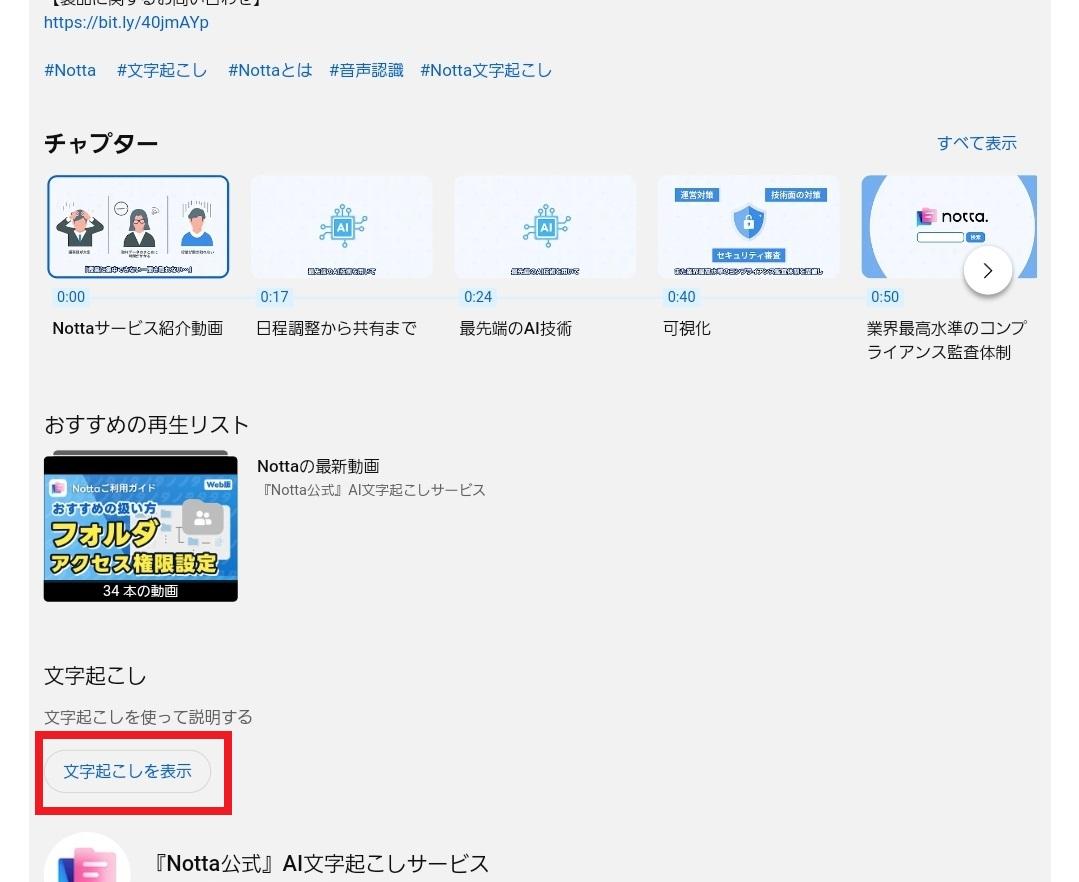Click the 文字起こしを表示 button
Screen dimensions: 1079x882
(127, 771)
